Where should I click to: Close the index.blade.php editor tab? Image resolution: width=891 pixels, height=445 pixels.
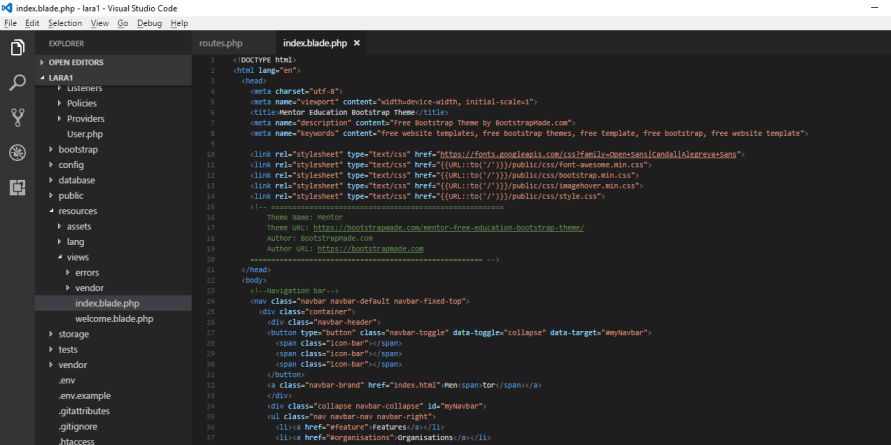click(x=357, y=43)
